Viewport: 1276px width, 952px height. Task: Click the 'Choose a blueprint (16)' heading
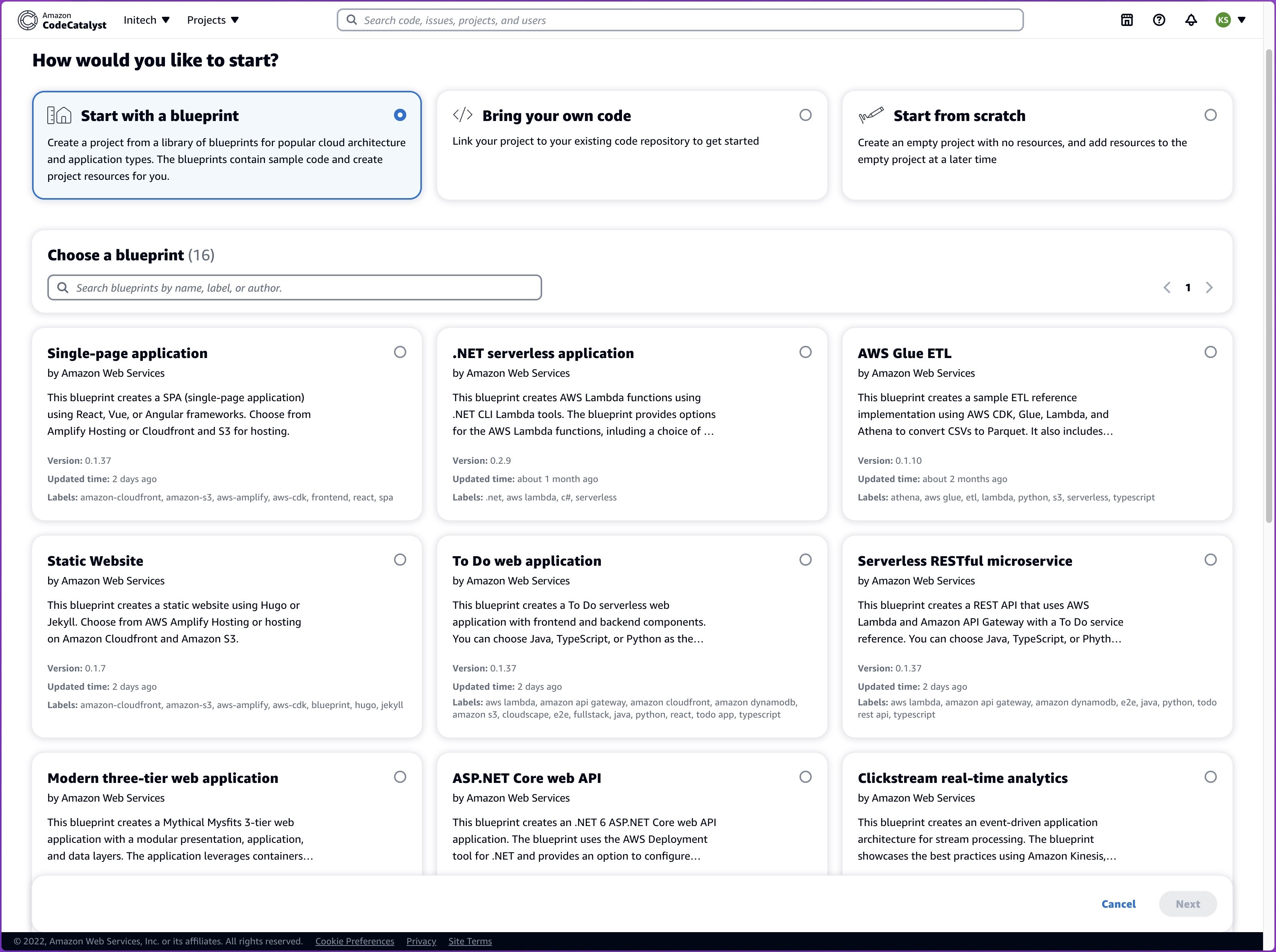coord(131,255)
